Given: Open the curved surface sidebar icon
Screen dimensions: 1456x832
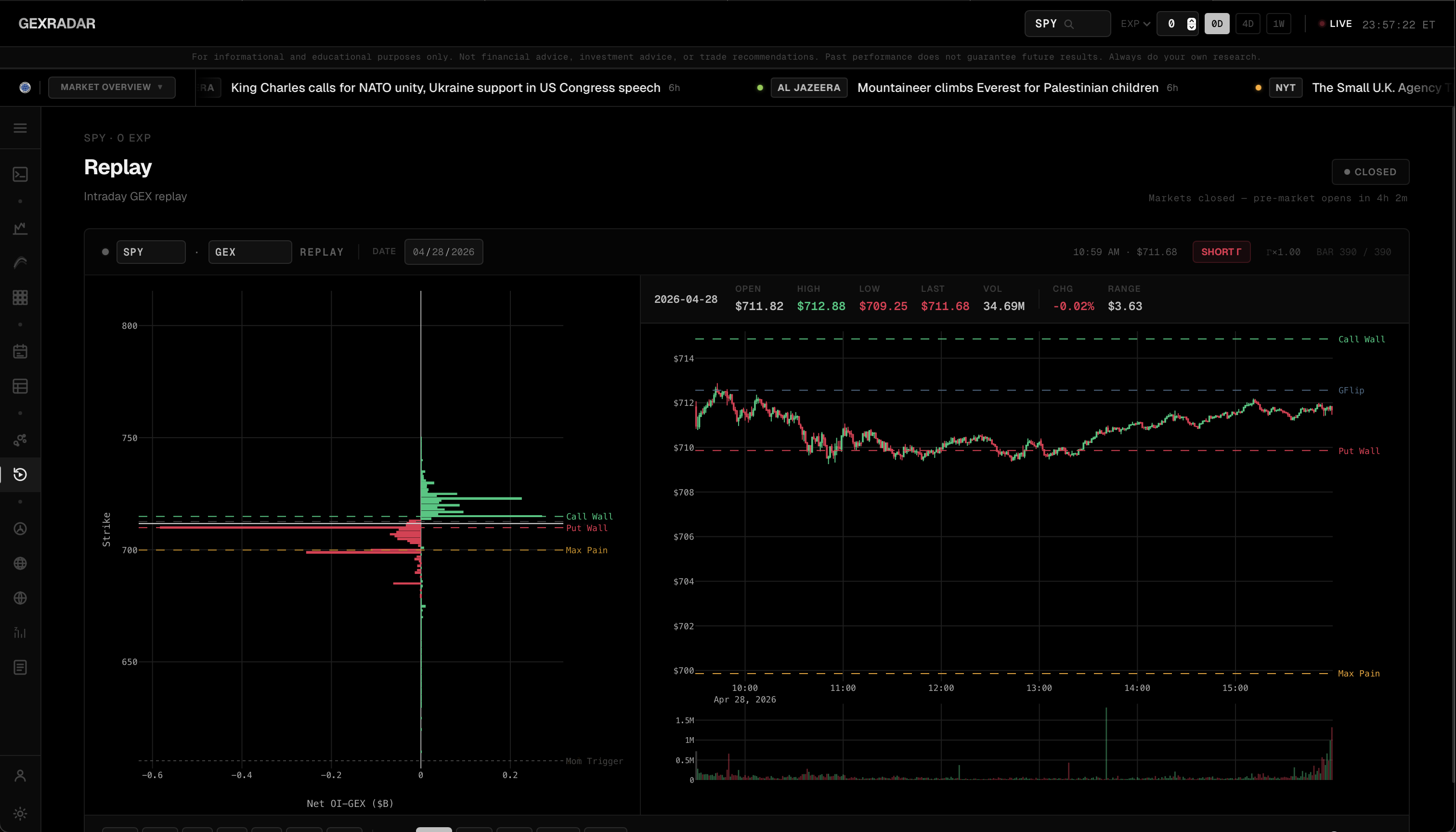Looking at the screenshot, I should pyautogui.click(x=20, y=263).
